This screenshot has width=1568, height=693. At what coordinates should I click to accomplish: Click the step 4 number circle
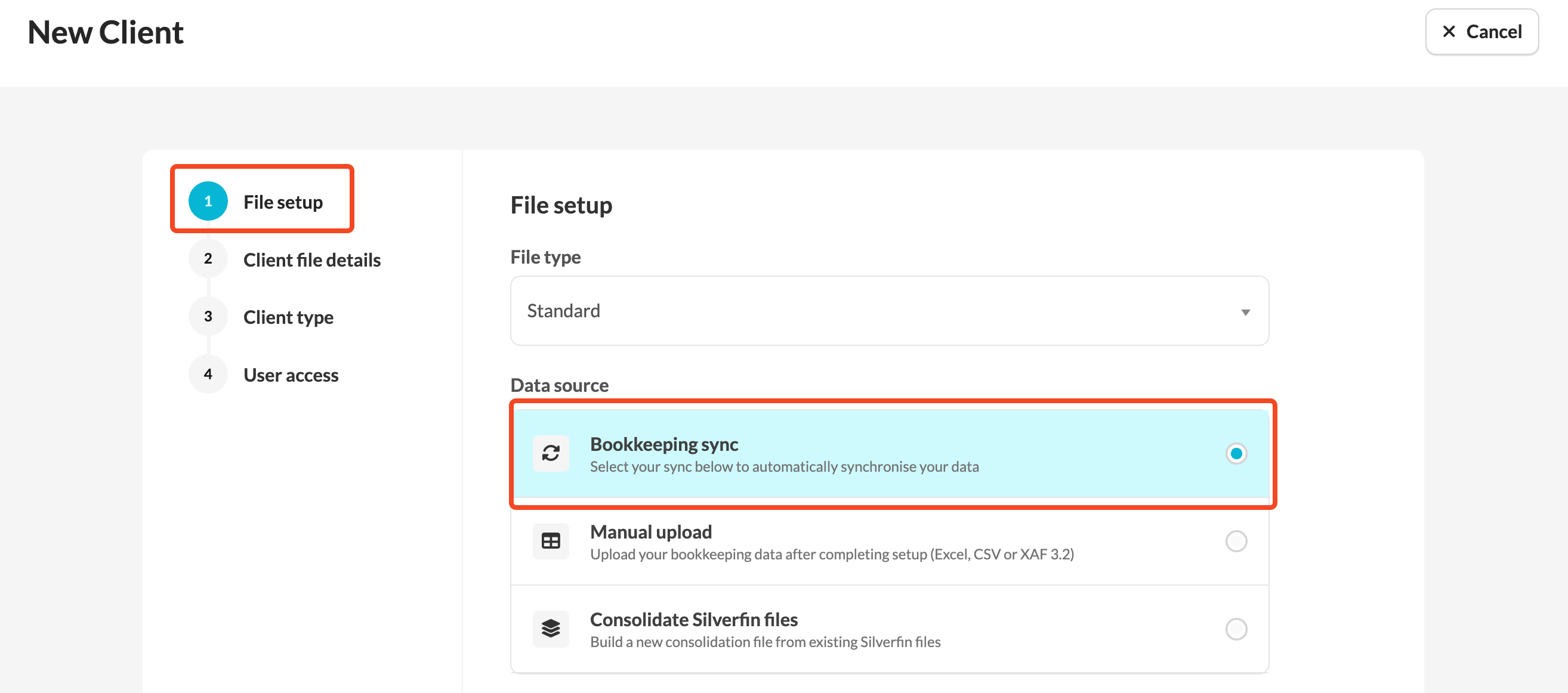208,374
